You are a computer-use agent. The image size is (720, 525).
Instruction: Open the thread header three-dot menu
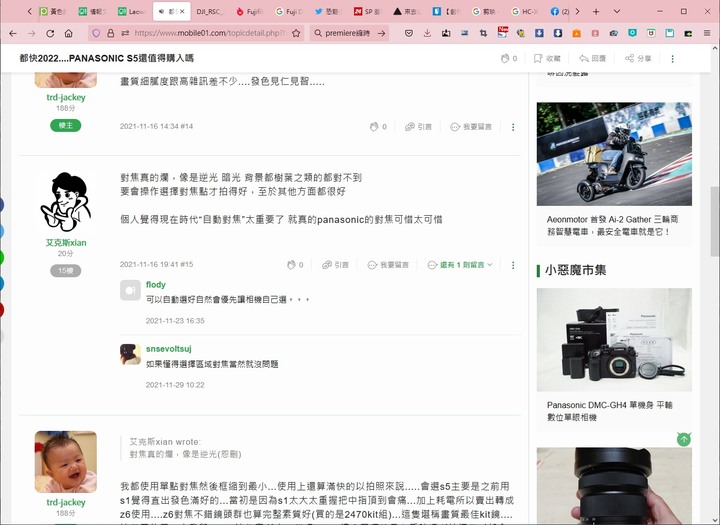[673, 58]
